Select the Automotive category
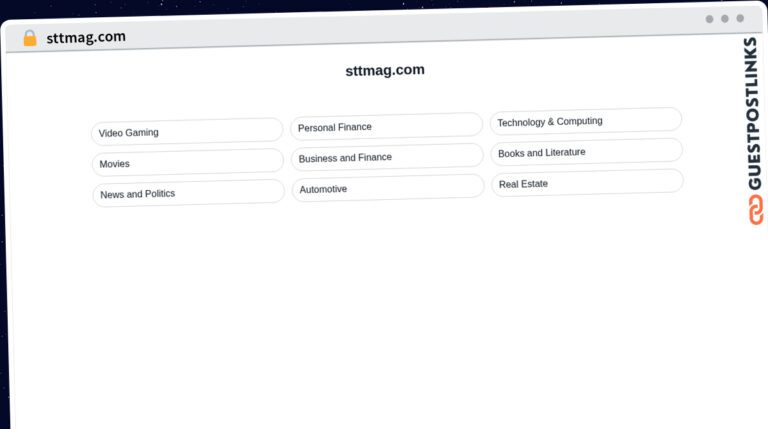This screenshot has width=768, height=429. [388, 188]
